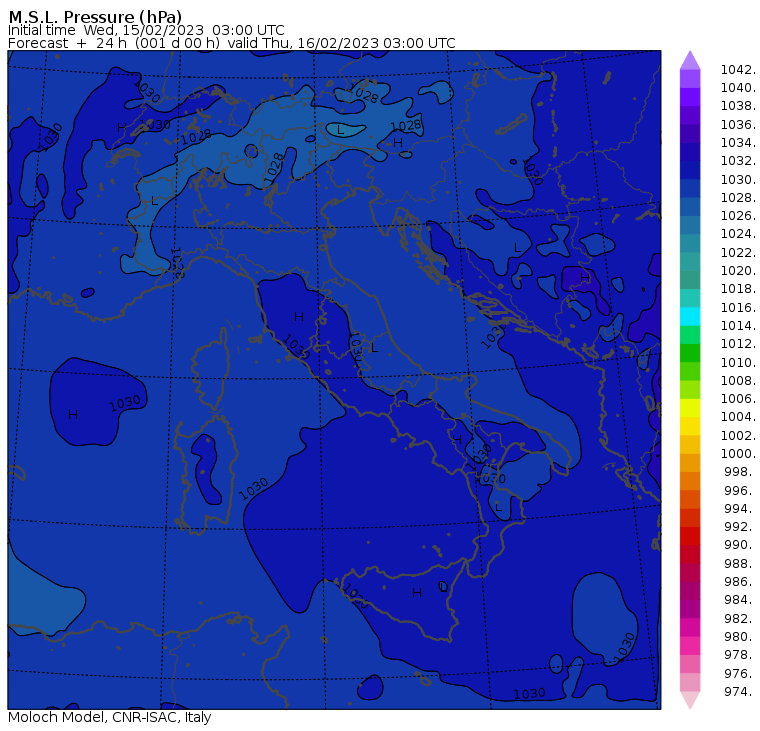Image resolution: width=760 pixels, height=731 pixels.
Task: Pick the bright green legend band between 1010 and 1012
Action: 690,353
